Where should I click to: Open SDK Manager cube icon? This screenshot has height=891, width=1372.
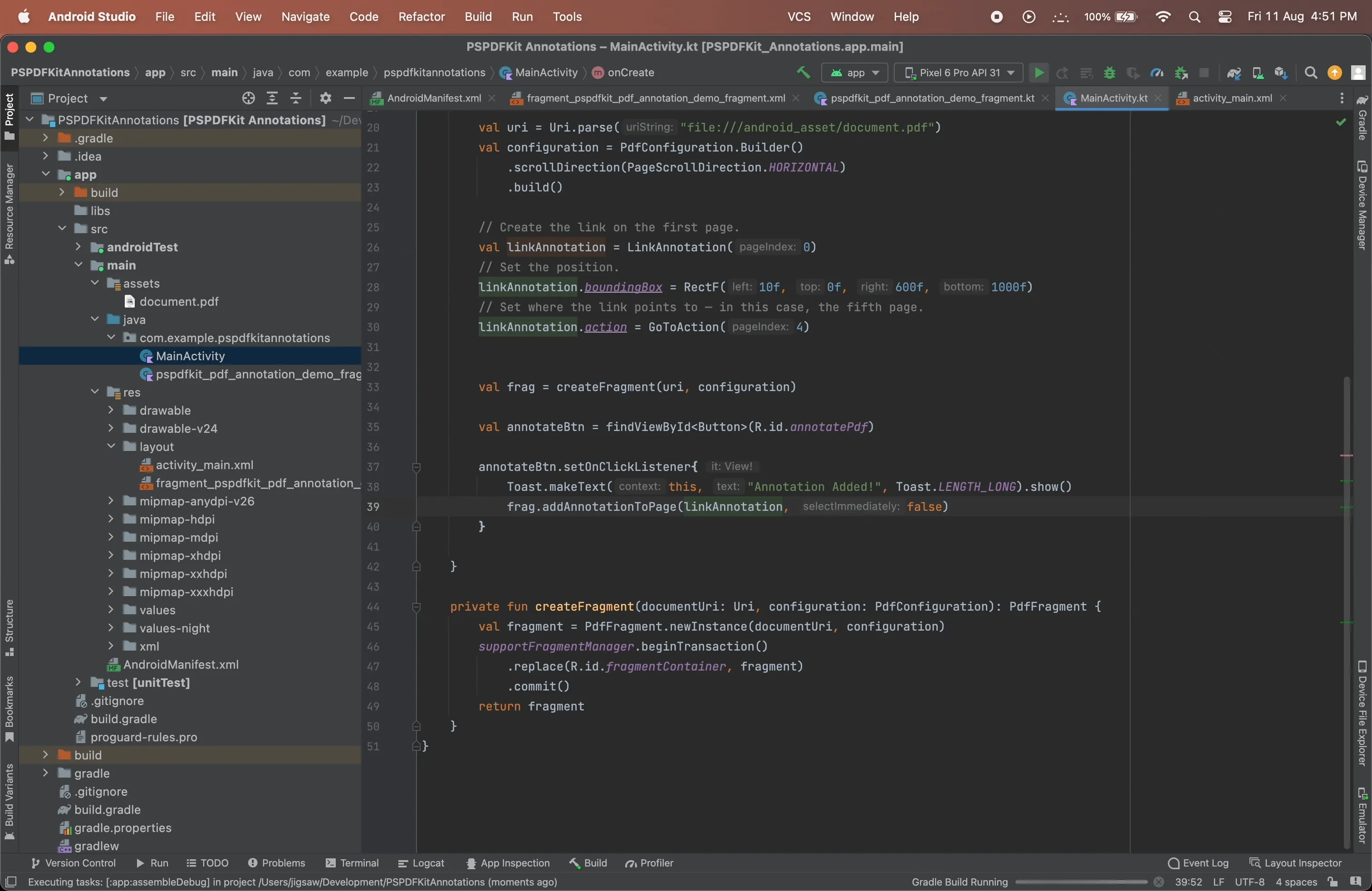[x=1281, y=73]
